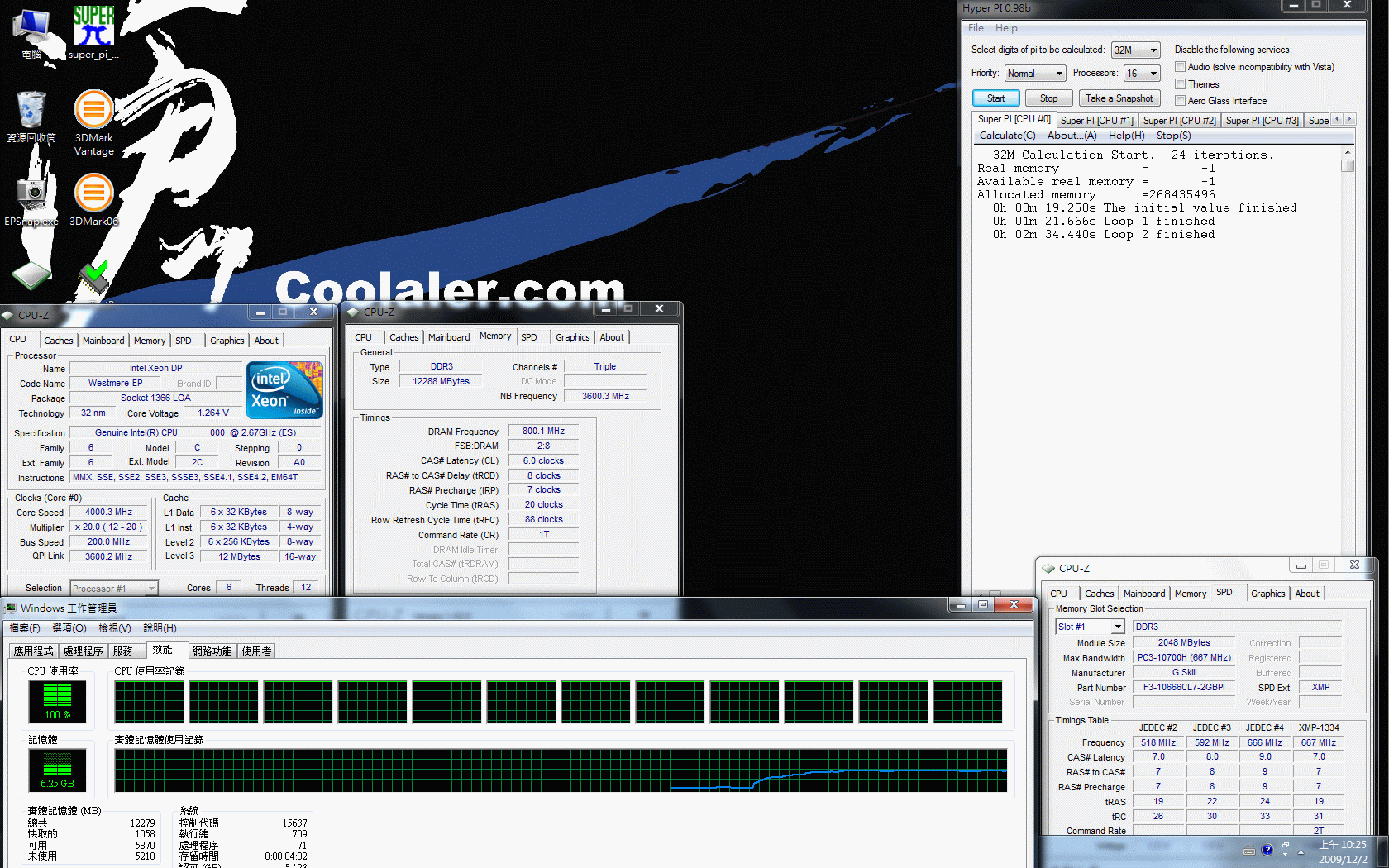Image resolution: width=1389 pixels, height=868 pixels.
Task: Click the Hyper PI Stop button
Action: (1048, 98)
